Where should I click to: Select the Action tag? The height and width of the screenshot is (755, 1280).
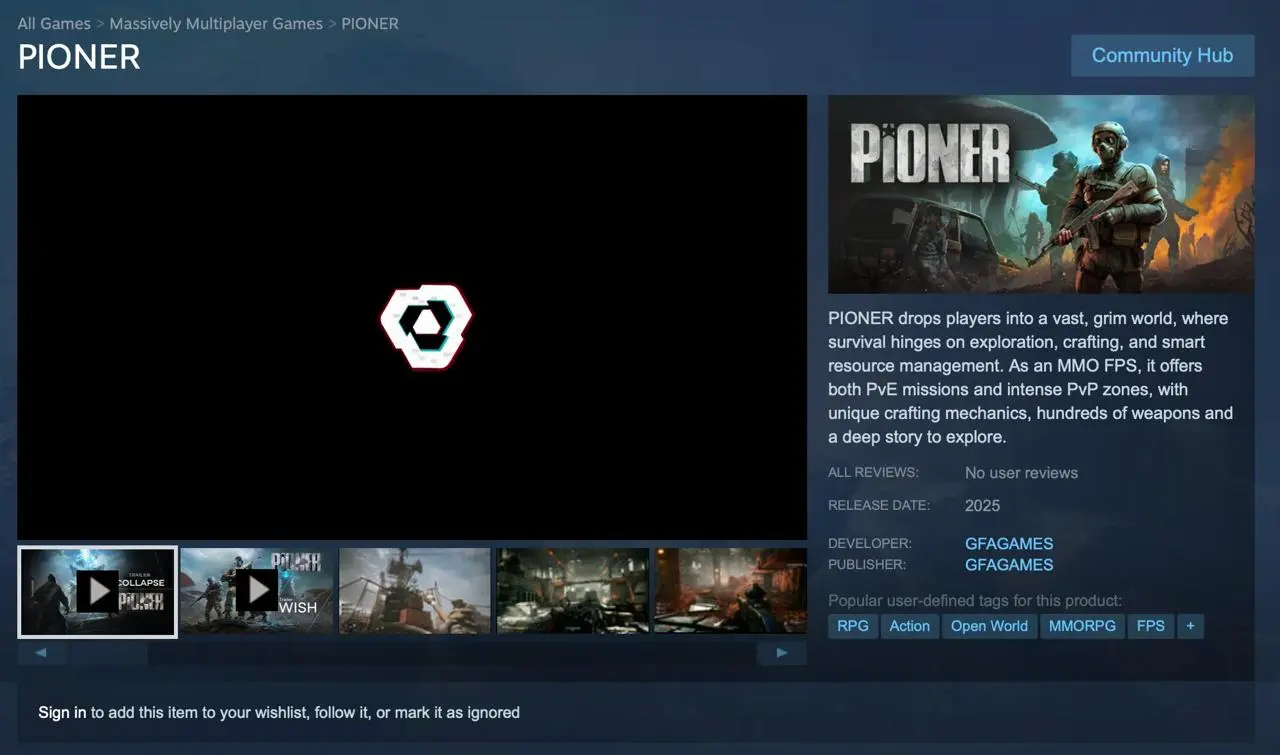click(x=910, y=626)
